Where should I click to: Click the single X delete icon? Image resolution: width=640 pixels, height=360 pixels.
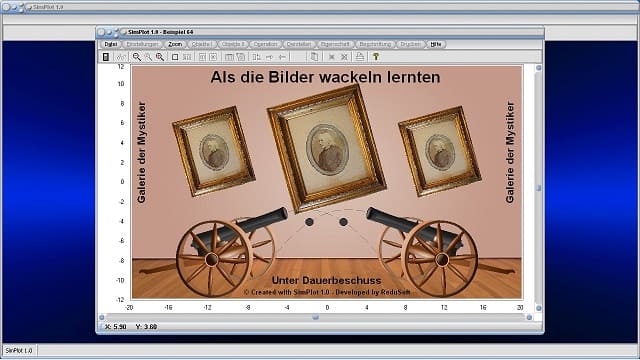point(332,57)
